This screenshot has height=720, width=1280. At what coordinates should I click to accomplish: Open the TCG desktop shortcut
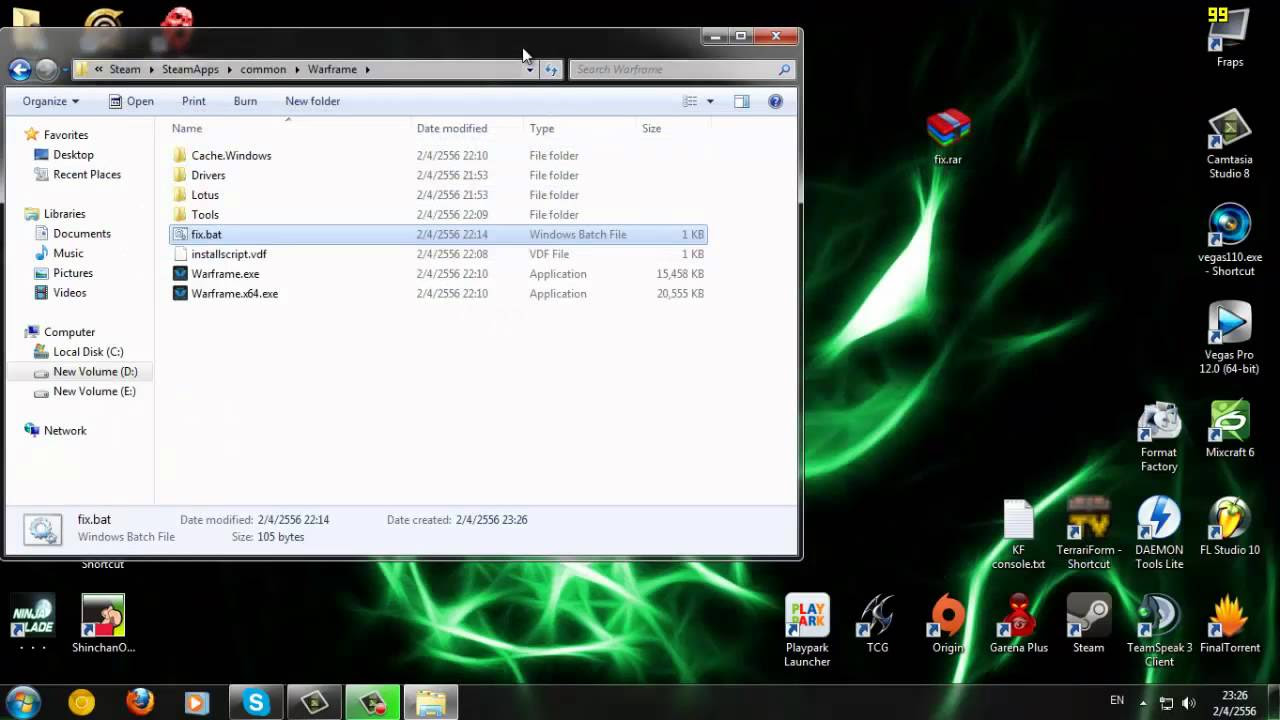[877, 624]
